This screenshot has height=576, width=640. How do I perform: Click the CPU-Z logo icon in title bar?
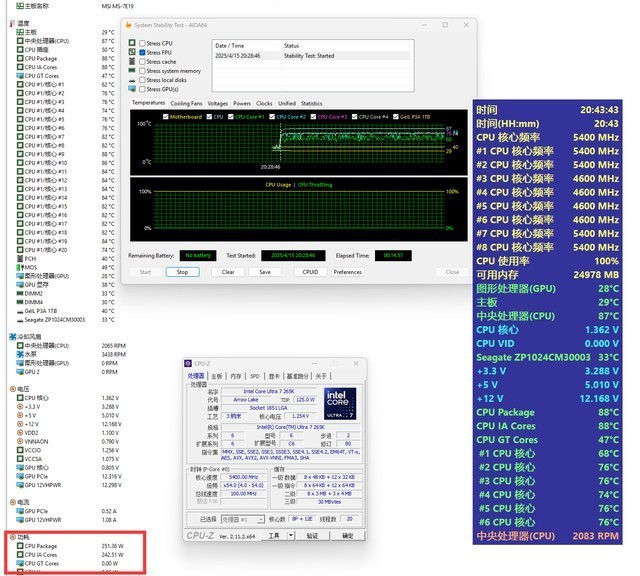pos(190,363)
